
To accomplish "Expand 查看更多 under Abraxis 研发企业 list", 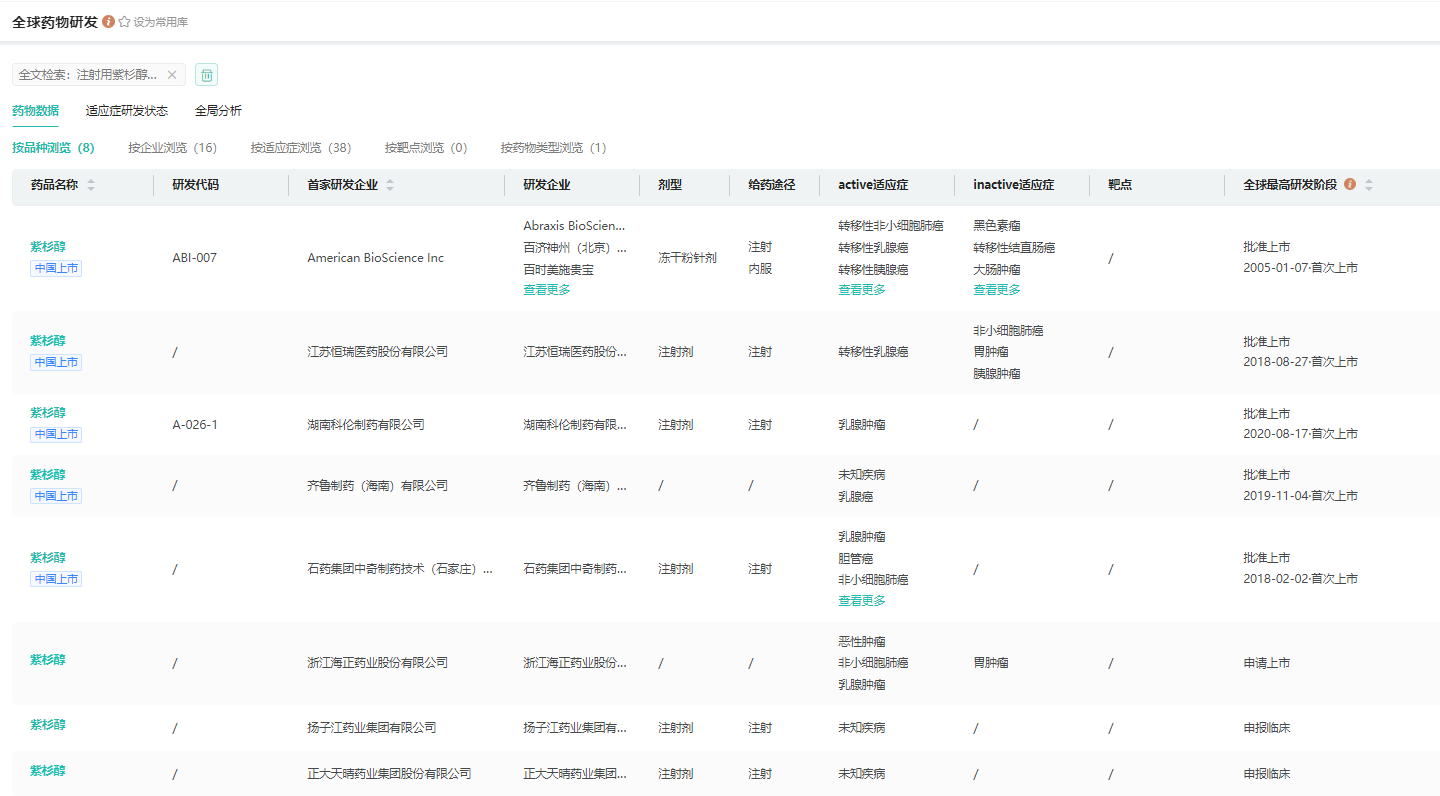I will [547, 290].
